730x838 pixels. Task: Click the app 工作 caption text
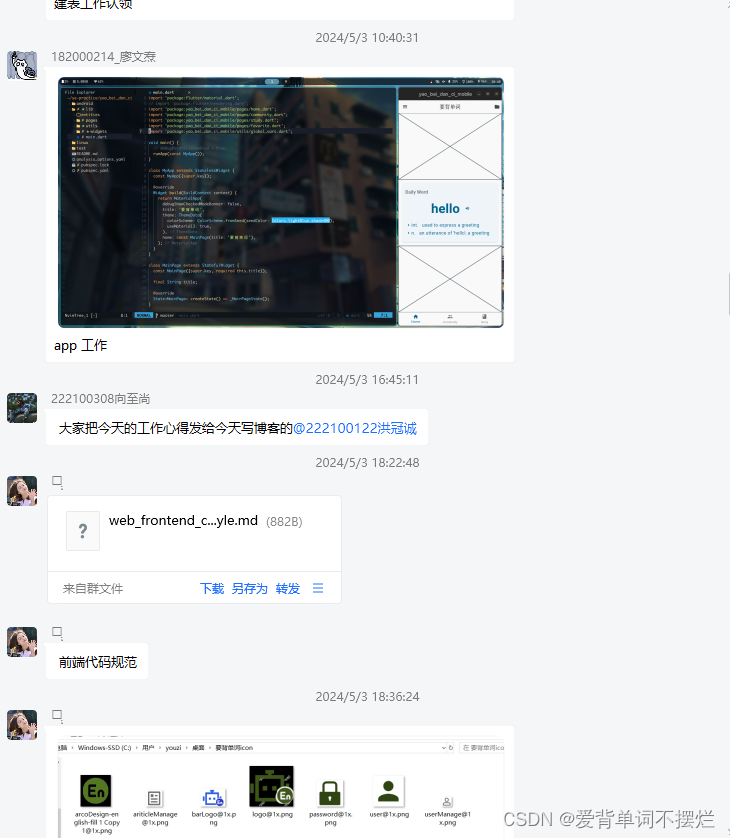click(x=80, y=345)
